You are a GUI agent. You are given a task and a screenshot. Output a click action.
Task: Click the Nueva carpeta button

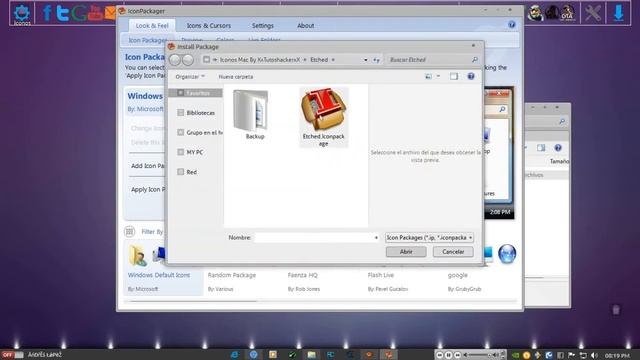[236, 76]
